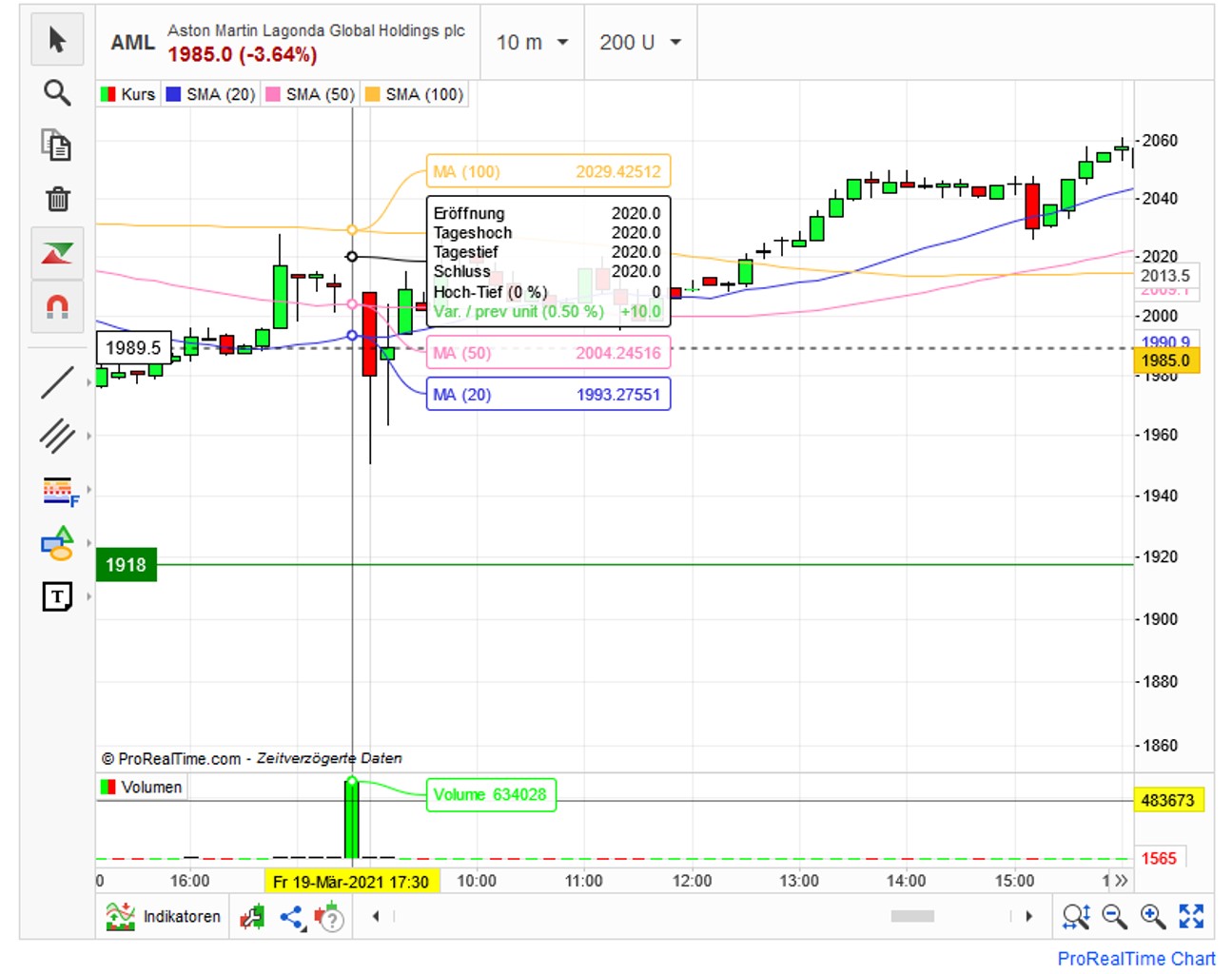Click the 1985.0 (-3.64%) price text

tap(243, 55)
